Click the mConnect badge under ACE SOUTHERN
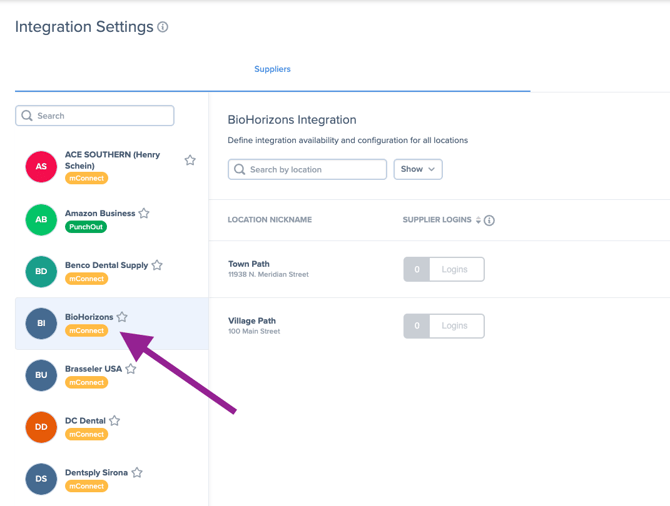670x506 pixels. tap(86, 178)
